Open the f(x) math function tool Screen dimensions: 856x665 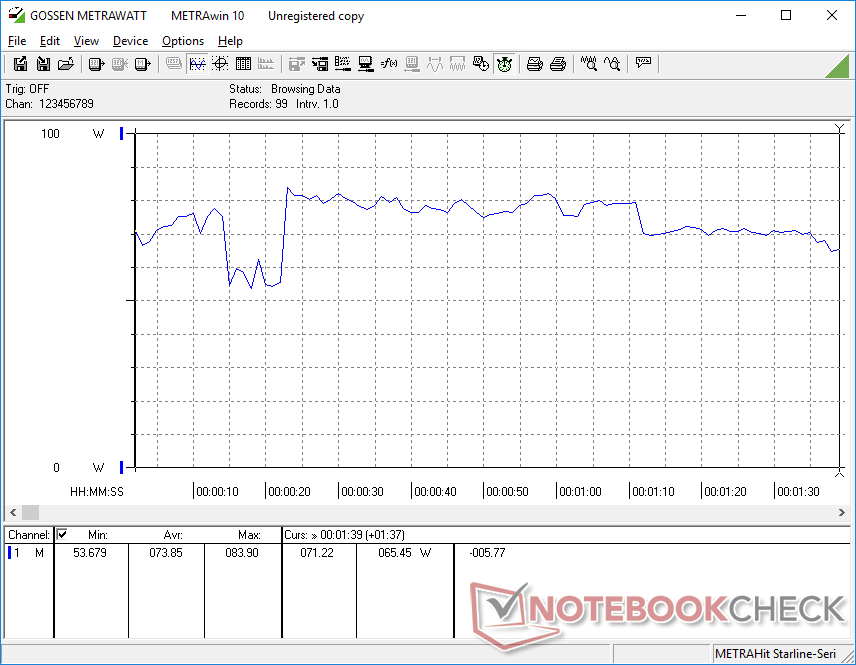[x=389, y=64]
